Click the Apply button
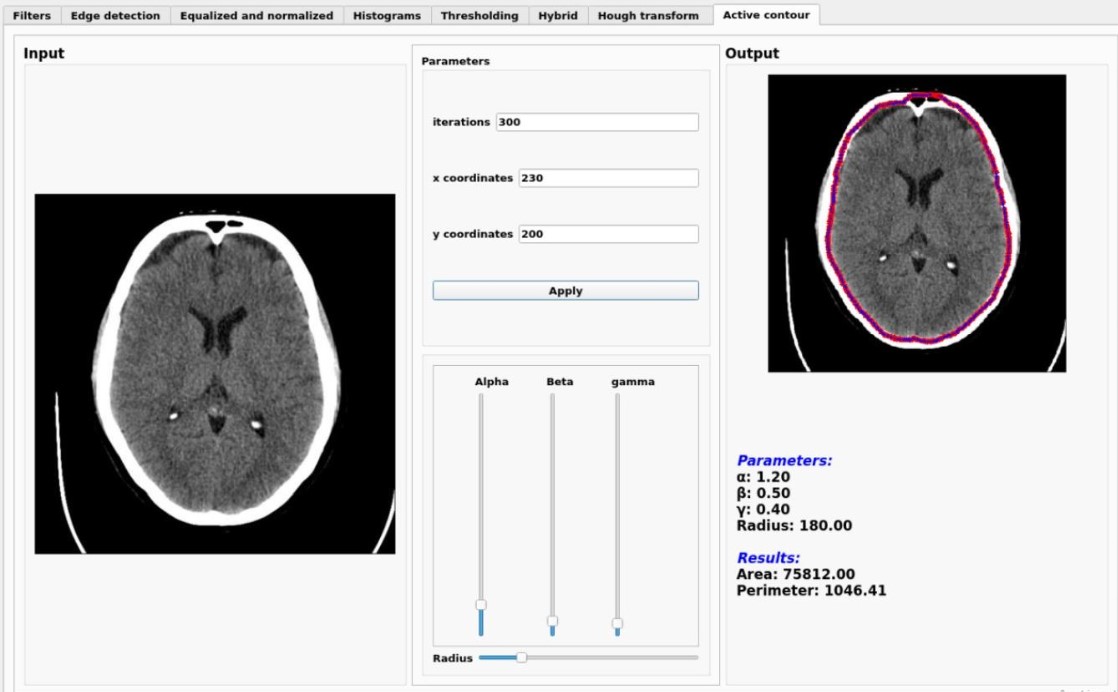The image size is (1118, 692). tap(565, 289)
